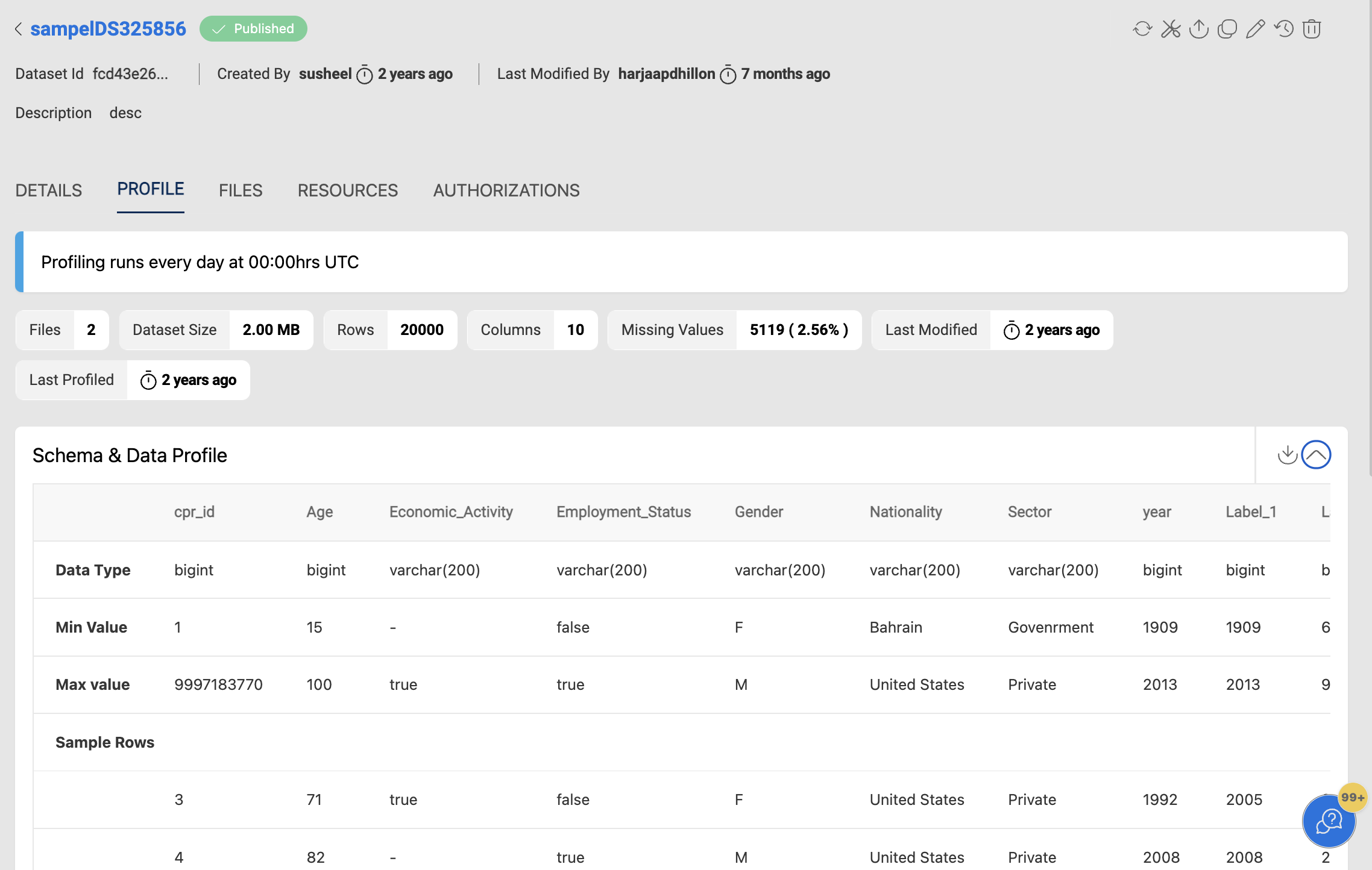
Task: Refresh the dataset using the sync icon
Action: pos(1142,28)
